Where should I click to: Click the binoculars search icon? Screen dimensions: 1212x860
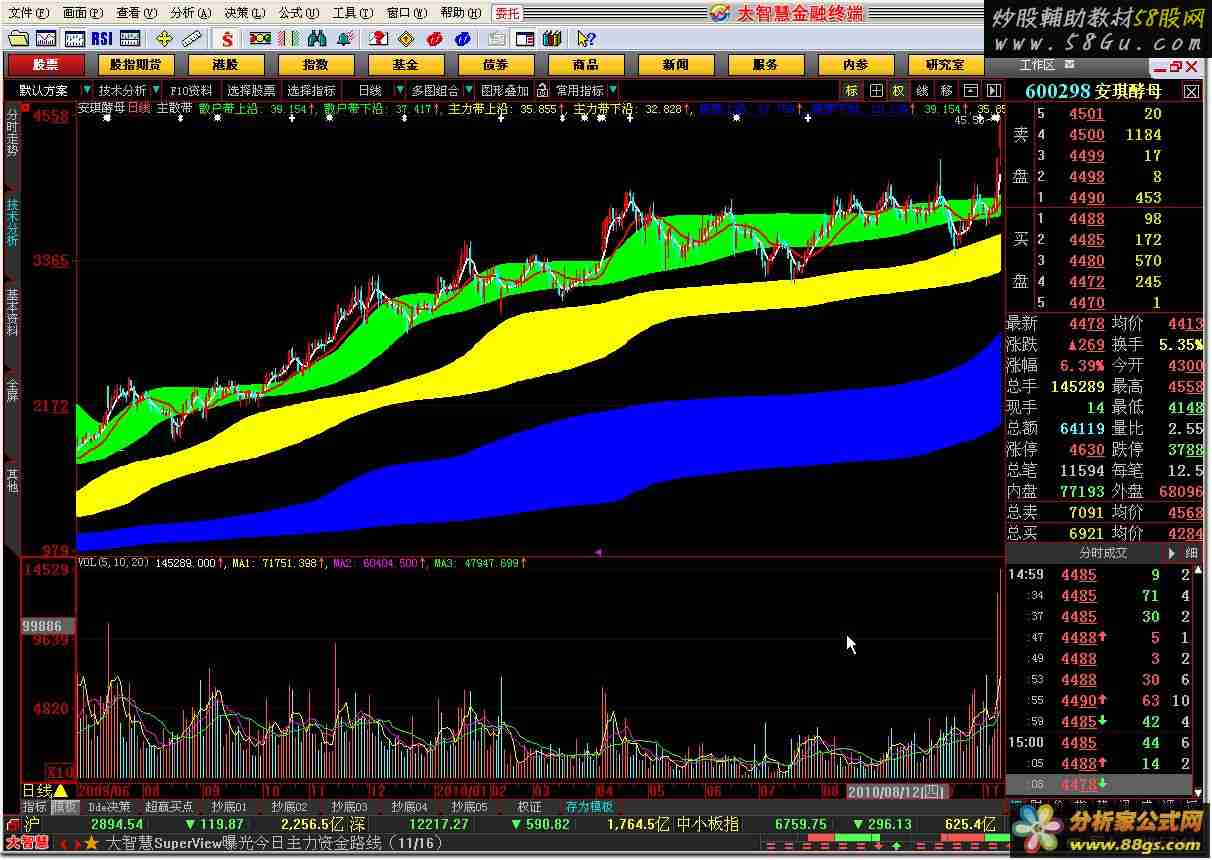tap(317, 39)
